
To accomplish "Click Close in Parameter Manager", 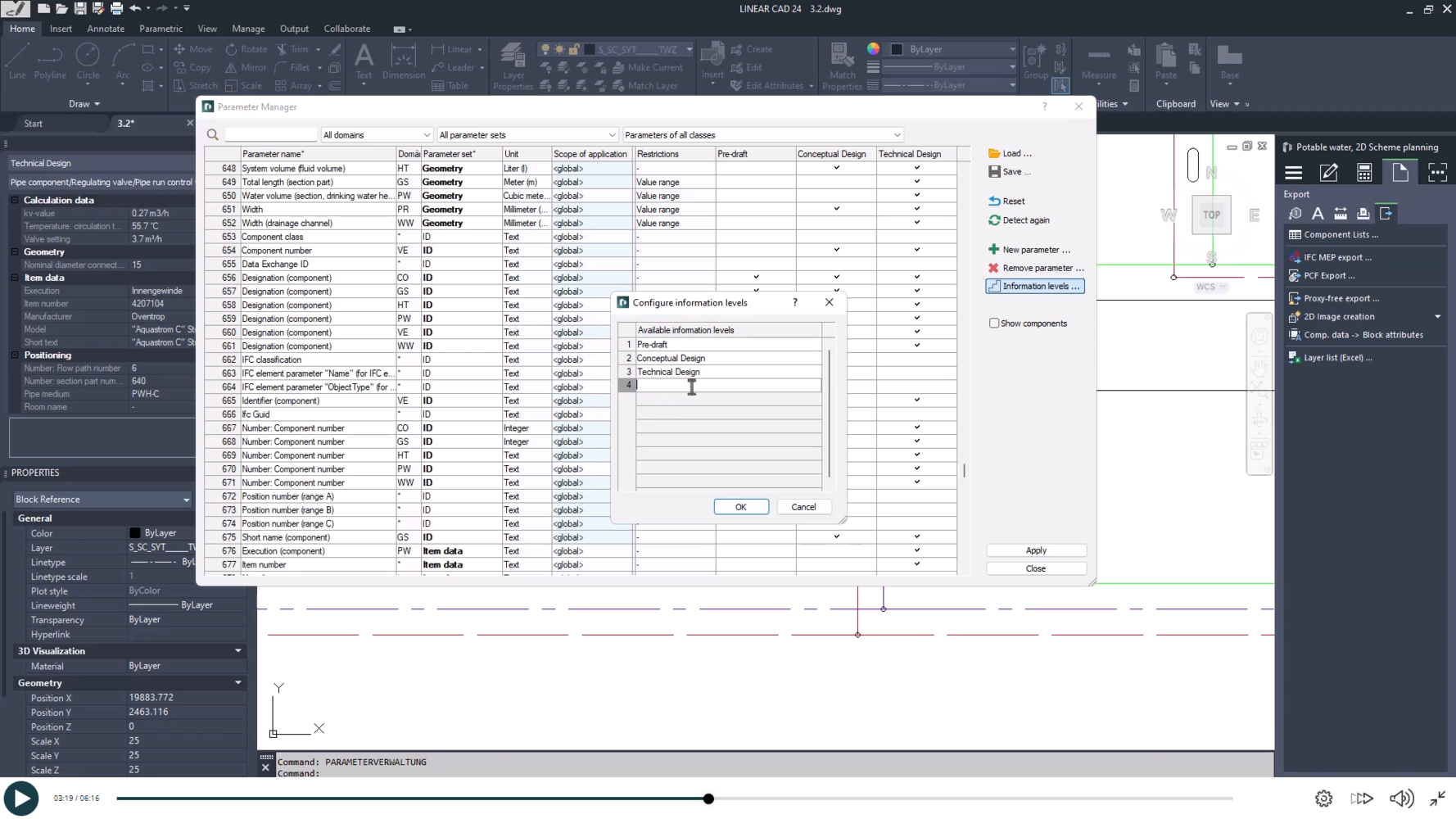I will coord(1036,568).
